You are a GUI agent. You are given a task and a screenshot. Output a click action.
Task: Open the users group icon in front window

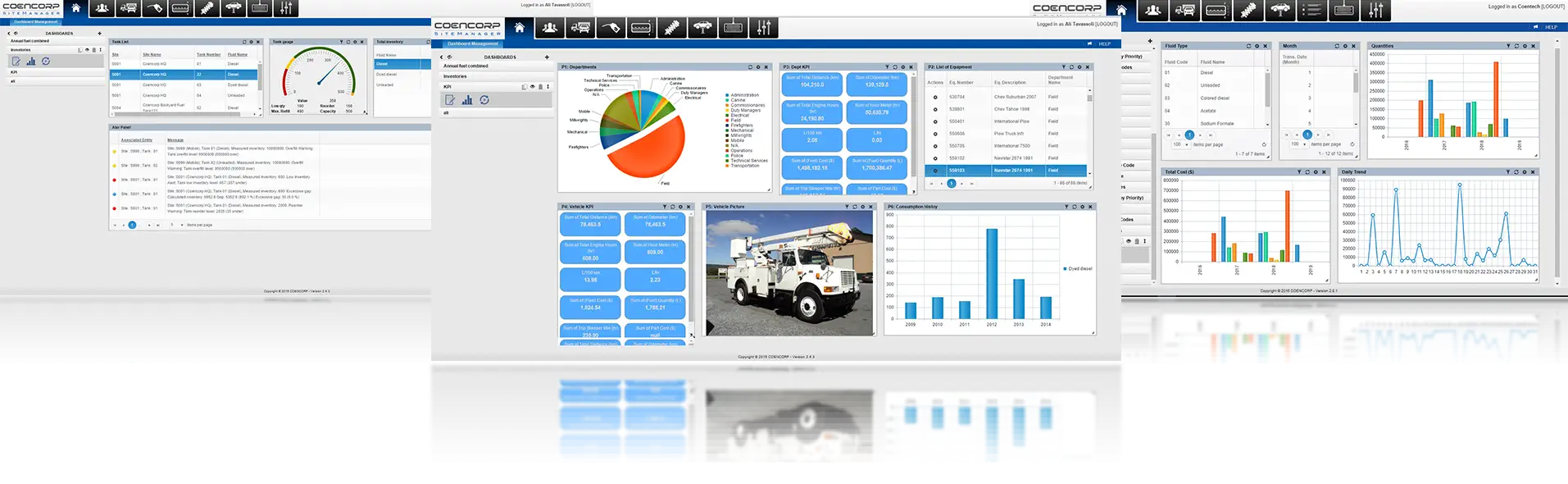coord(550,28)
